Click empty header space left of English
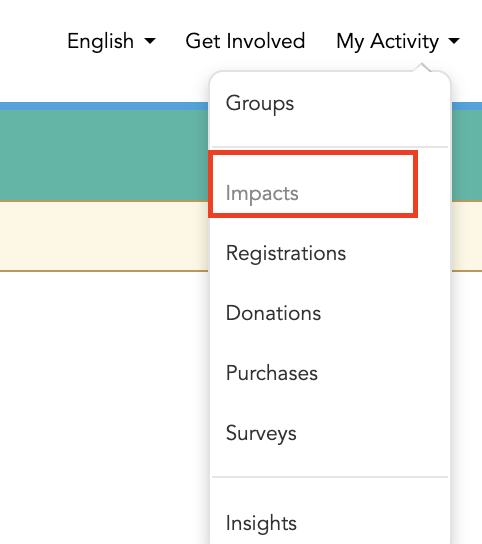 click(x=31, y=41)
